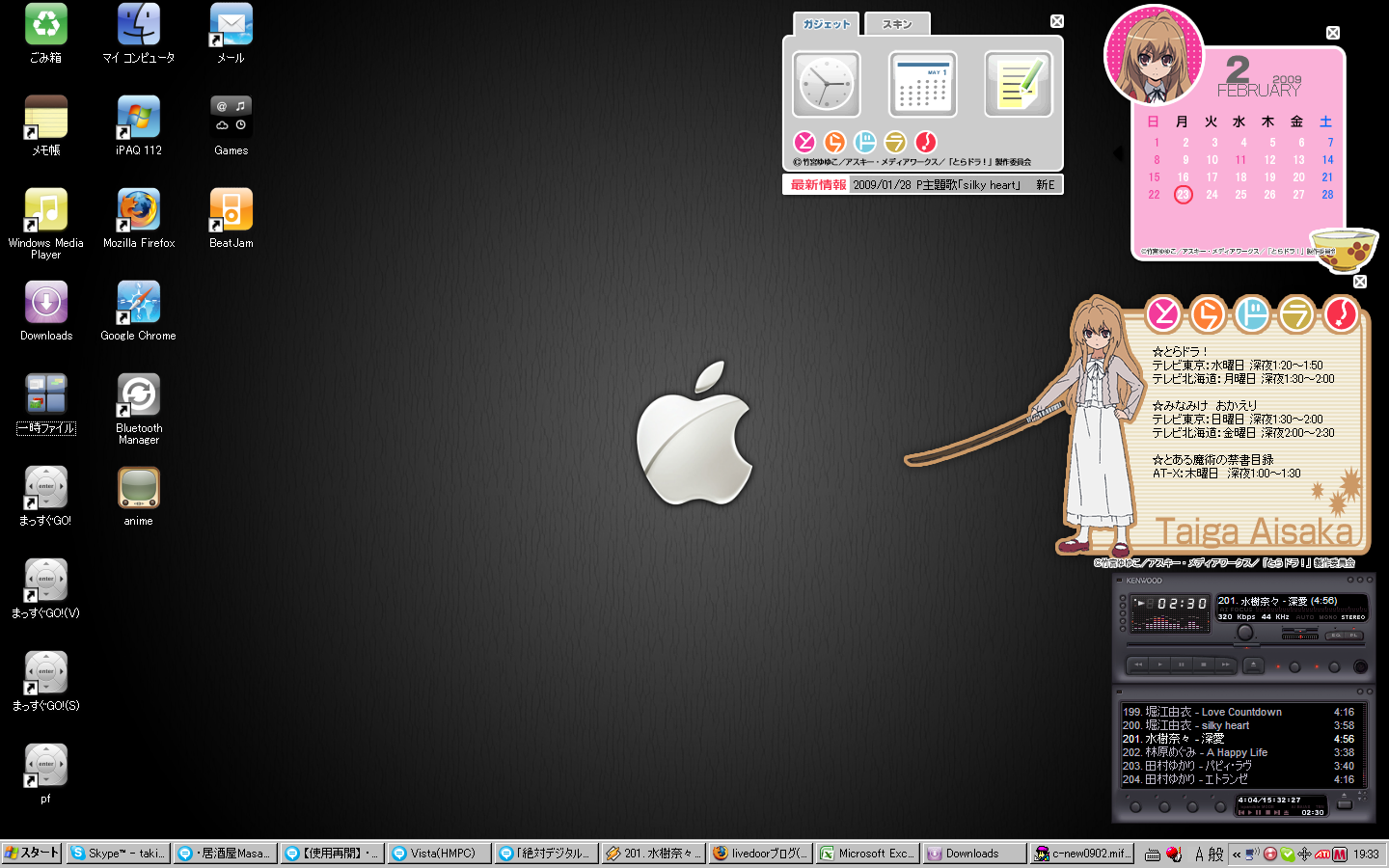This screenshot has width=1389, height=868.
Task: Select playlist track 199 Love Countdown
Action: point(1239,712)
